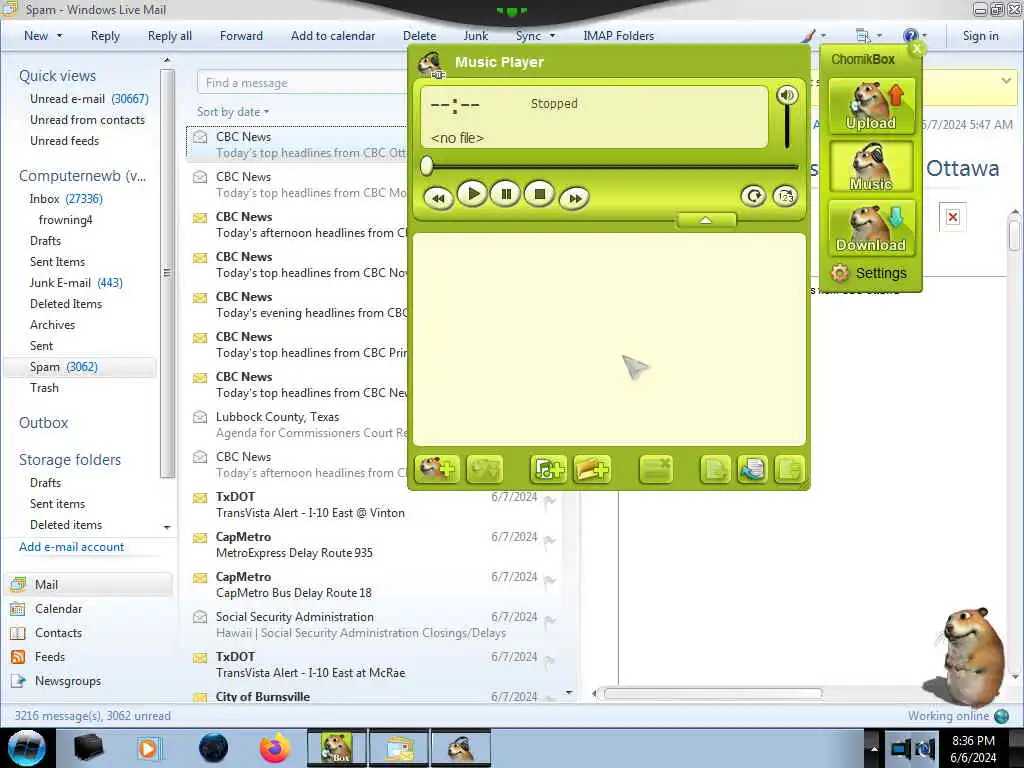Open IMAP Folders
This screenshot has height=768, width=1024.
618,36
